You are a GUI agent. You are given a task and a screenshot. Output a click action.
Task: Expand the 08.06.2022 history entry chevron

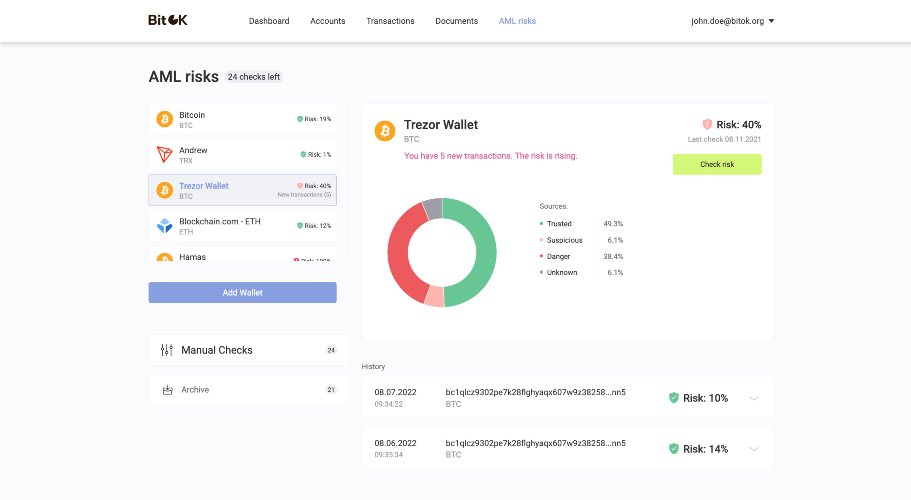754,449
